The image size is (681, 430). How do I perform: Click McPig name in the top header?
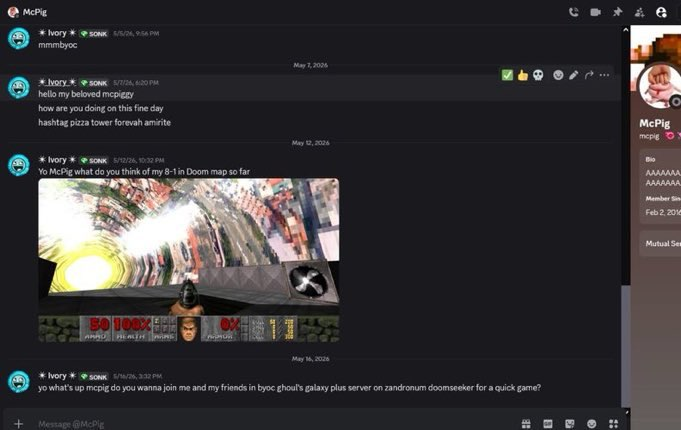[x=35, y=12]
